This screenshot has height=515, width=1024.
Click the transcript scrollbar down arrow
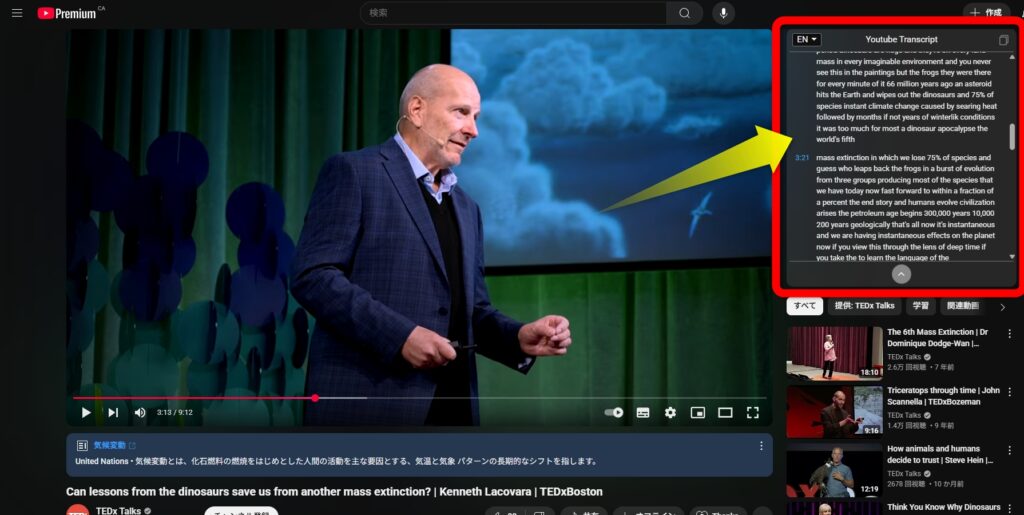(1012, 257)
